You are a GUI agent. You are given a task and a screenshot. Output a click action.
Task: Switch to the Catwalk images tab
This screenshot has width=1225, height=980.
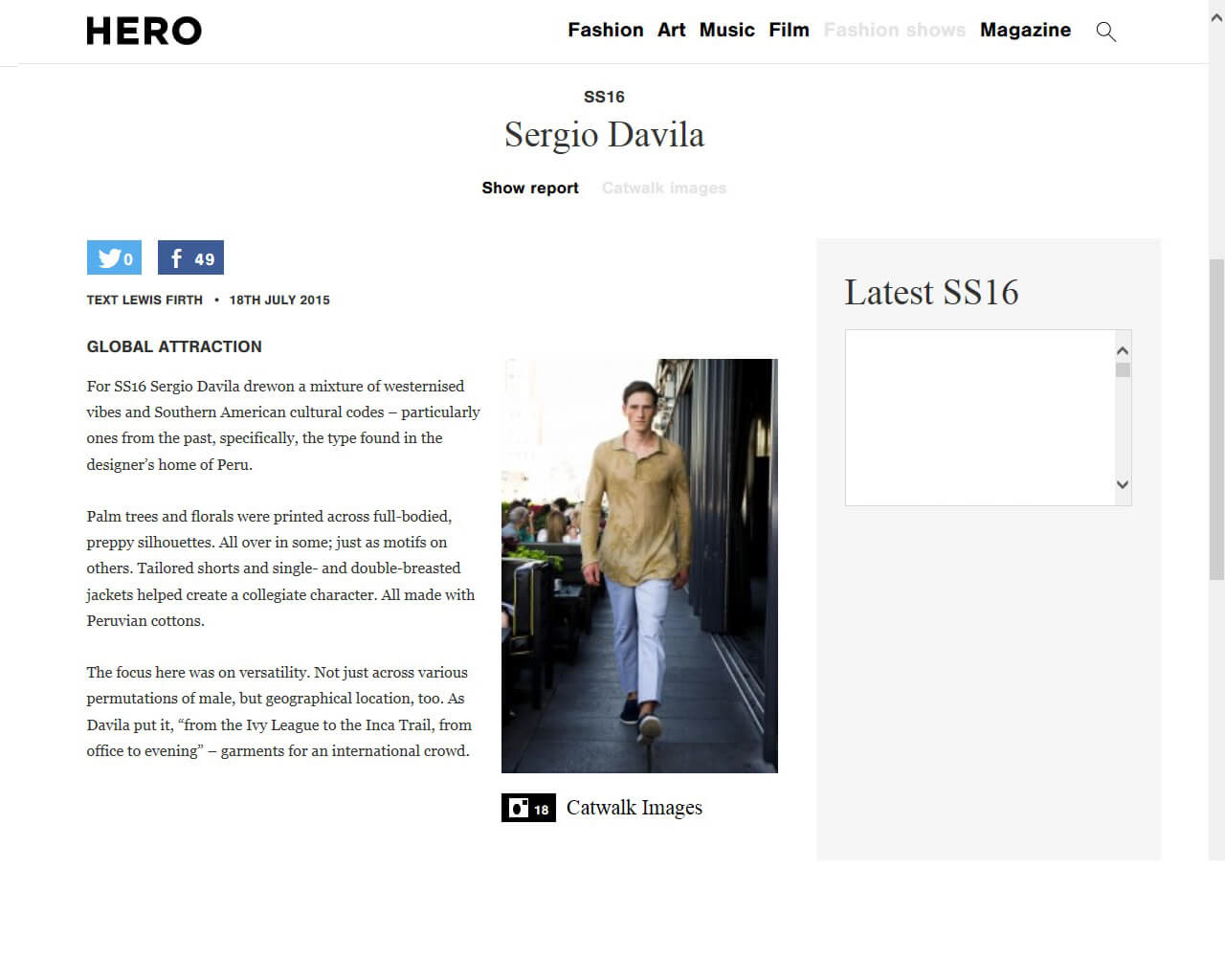pyautogui.click(x=664, y=188)
